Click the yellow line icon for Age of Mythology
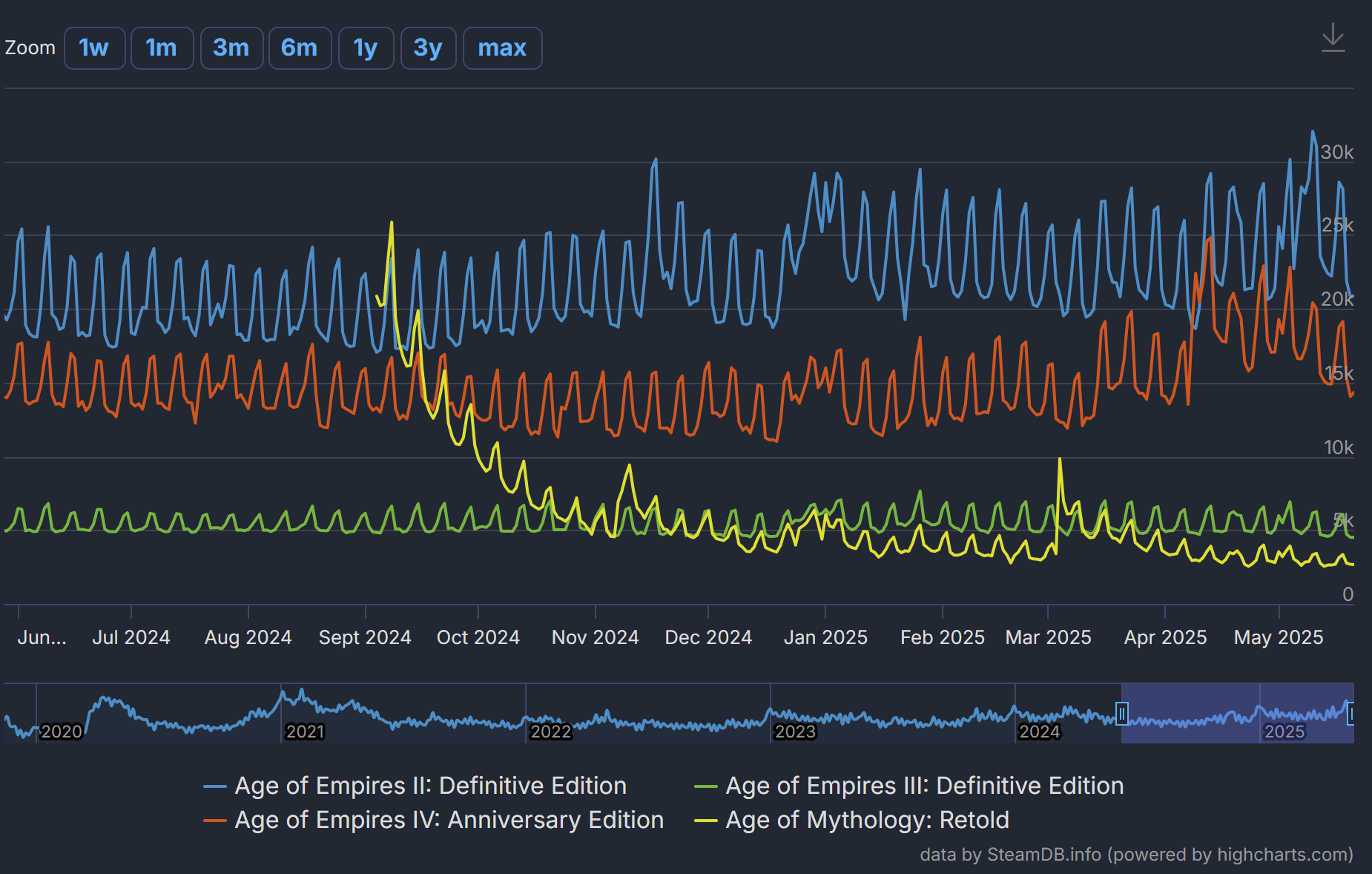 point(705,821)
